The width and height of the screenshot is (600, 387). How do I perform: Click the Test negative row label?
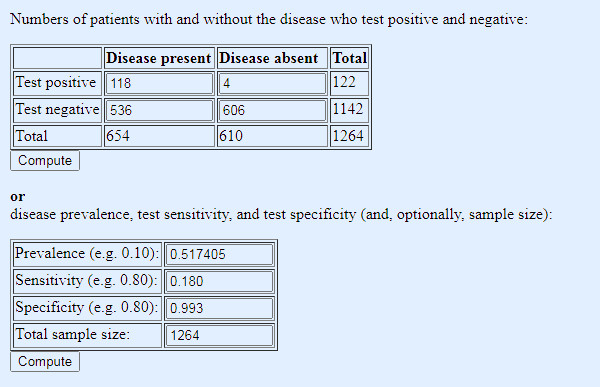tap(57, 110)
